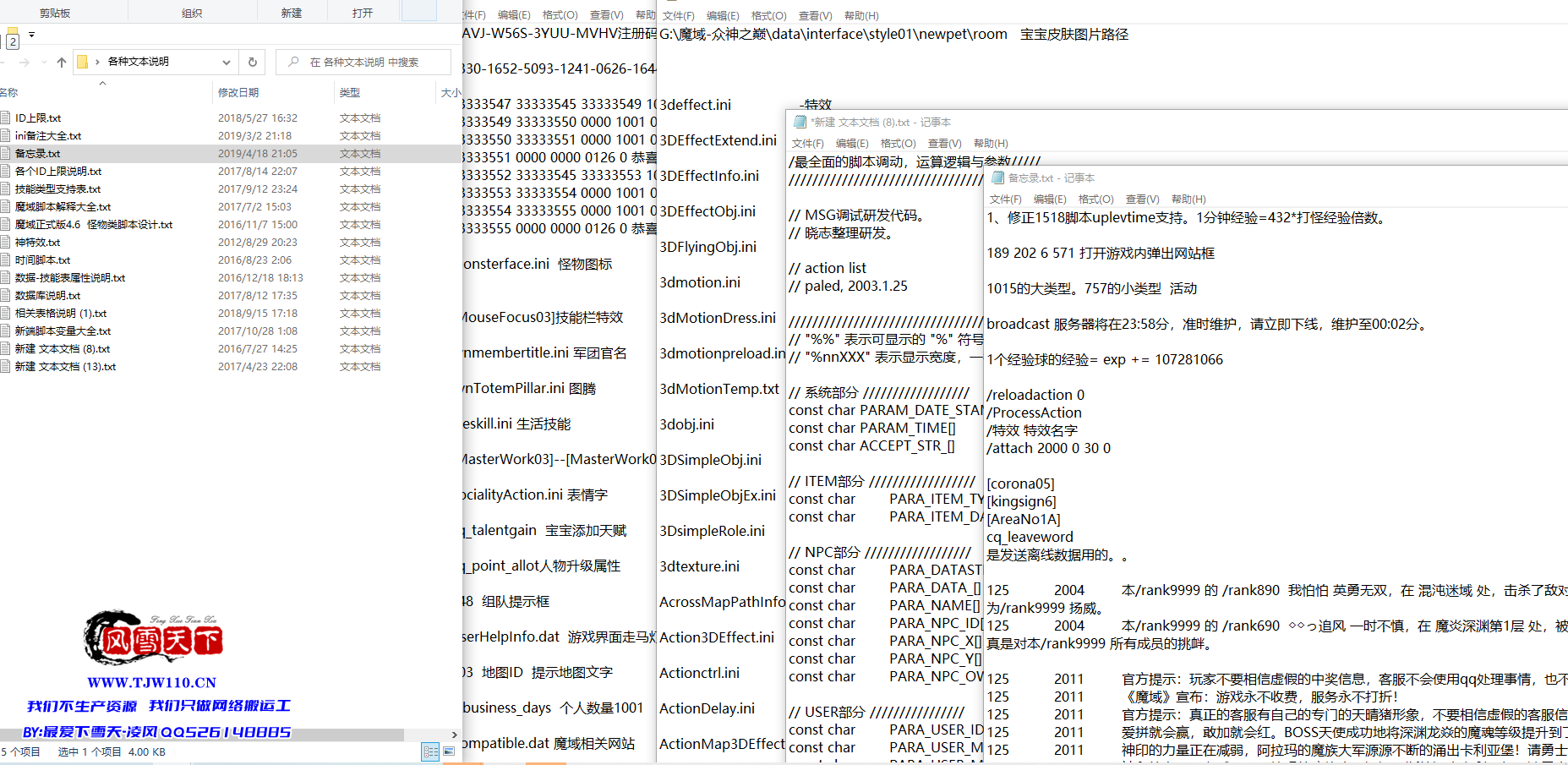Click the Notepad icon in 备忘录.txt title bar

(997, 178)
